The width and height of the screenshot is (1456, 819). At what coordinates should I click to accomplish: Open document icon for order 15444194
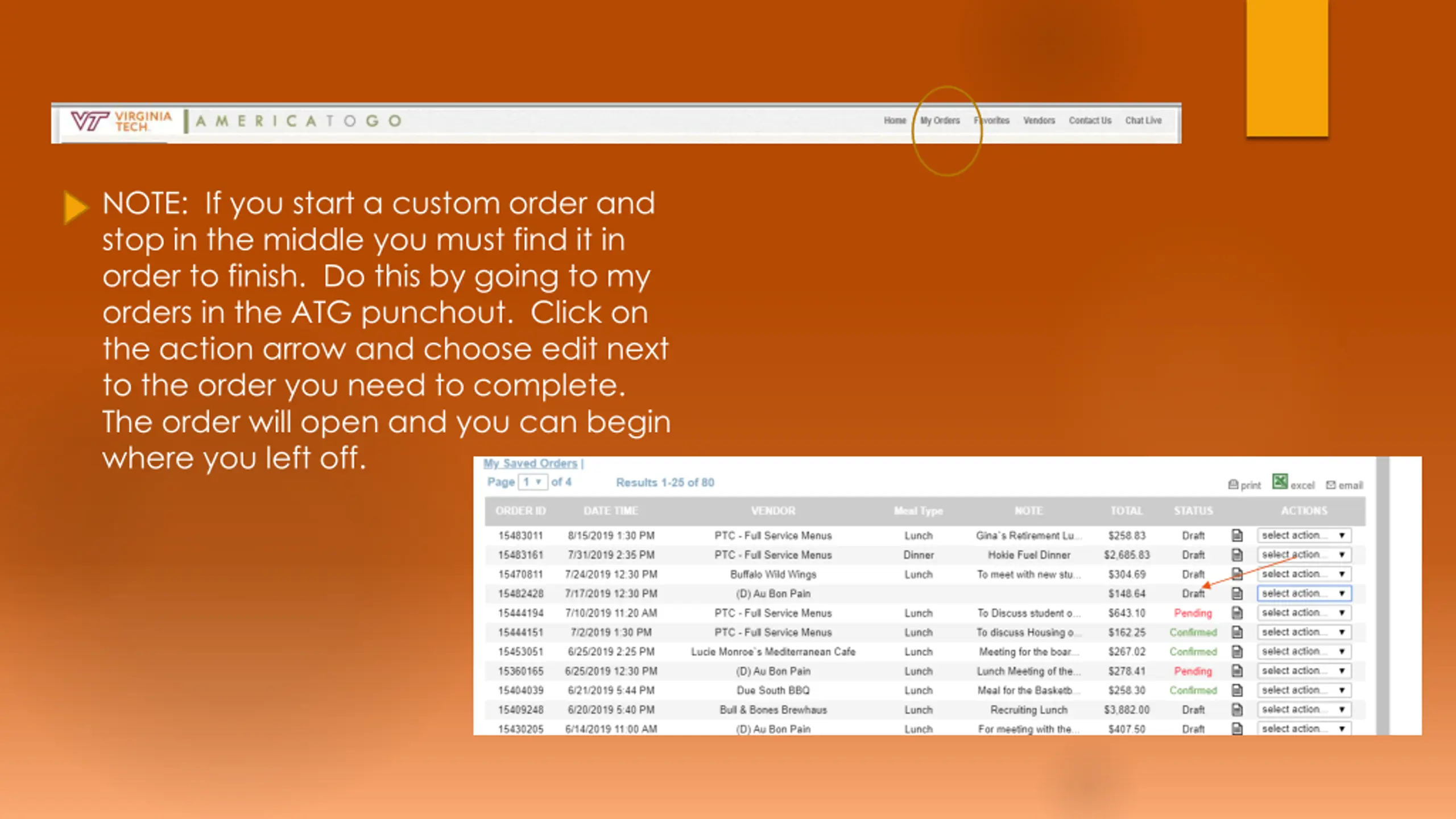(x=1237, y=613)
